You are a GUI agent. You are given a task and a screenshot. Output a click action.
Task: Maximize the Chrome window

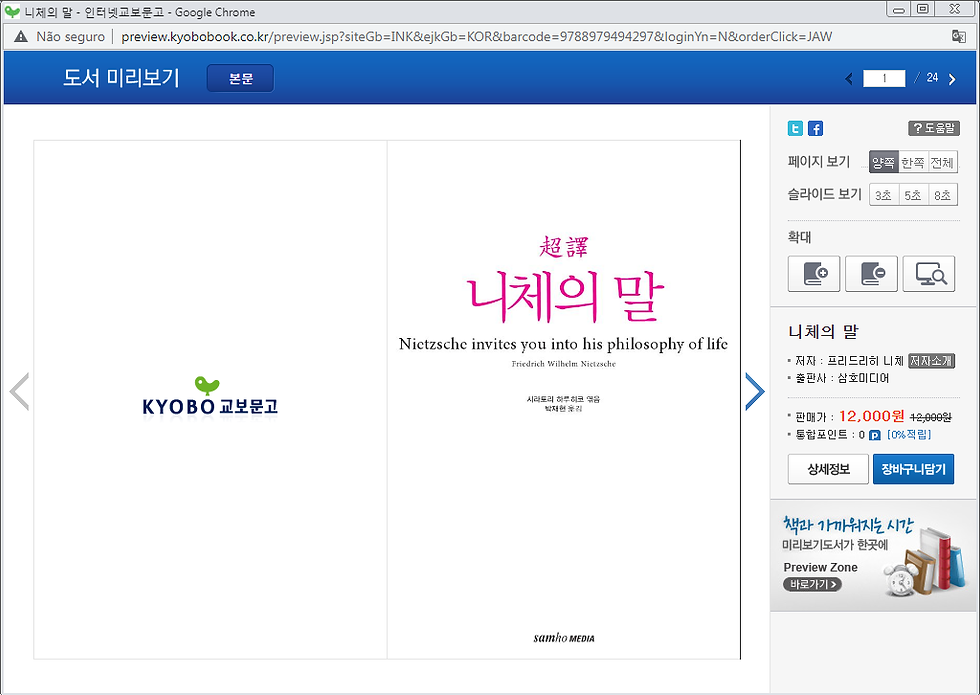pos(922,9)
